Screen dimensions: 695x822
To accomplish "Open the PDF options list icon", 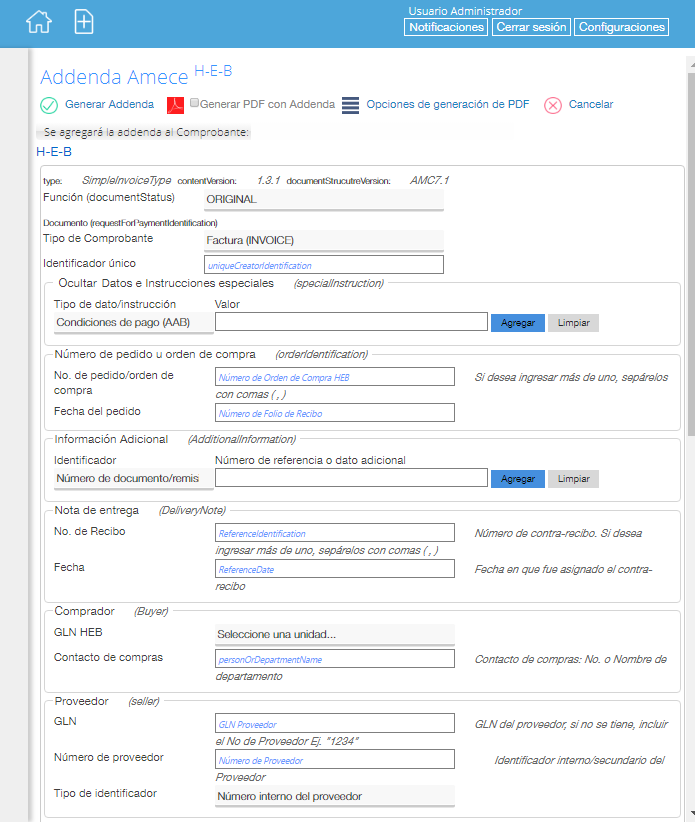I will pyautogui.click(x=350, y=105).
